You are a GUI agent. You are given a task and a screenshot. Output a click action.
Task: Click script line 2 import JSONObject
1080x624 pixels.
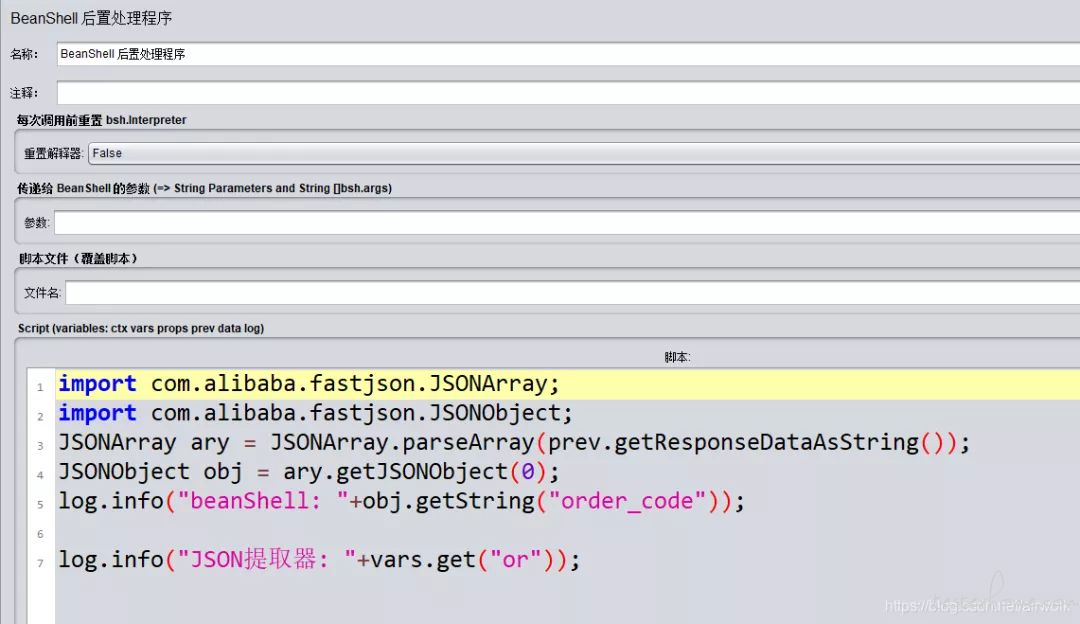315,413
